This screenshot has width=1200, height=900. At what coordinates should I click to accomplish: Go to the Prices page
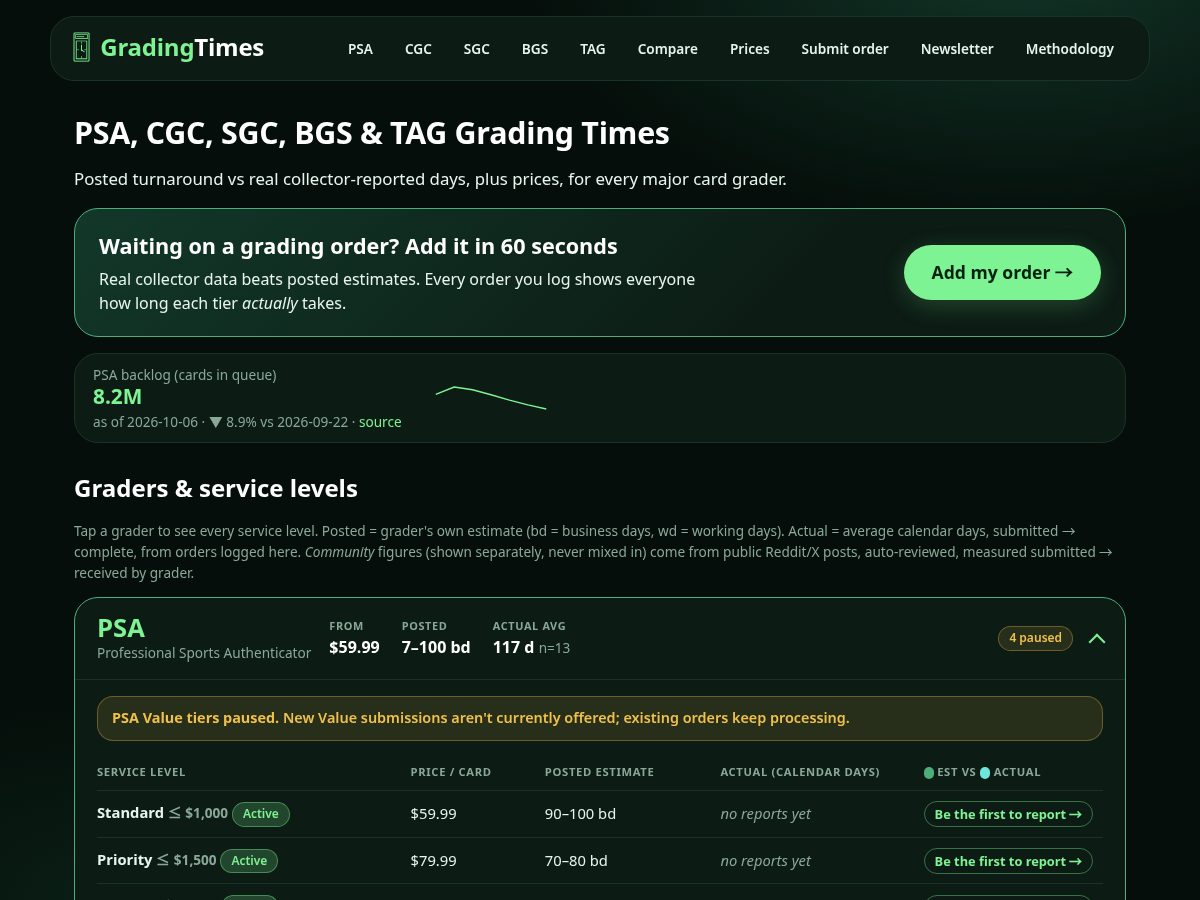click(750, 48)
